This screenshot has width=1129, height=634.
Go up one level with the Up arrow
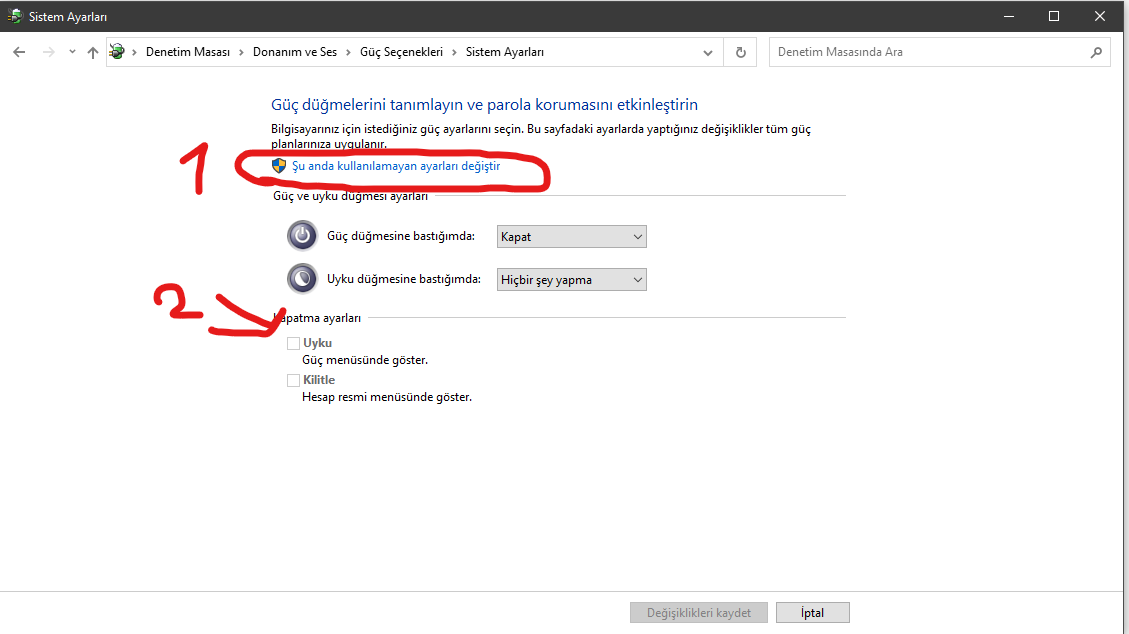[93, 52]
